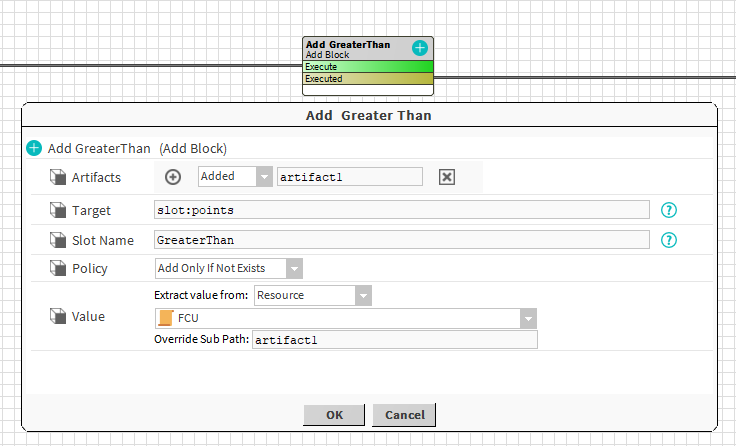
Task: Select the green Execute row on block
Action: point(367,66)
